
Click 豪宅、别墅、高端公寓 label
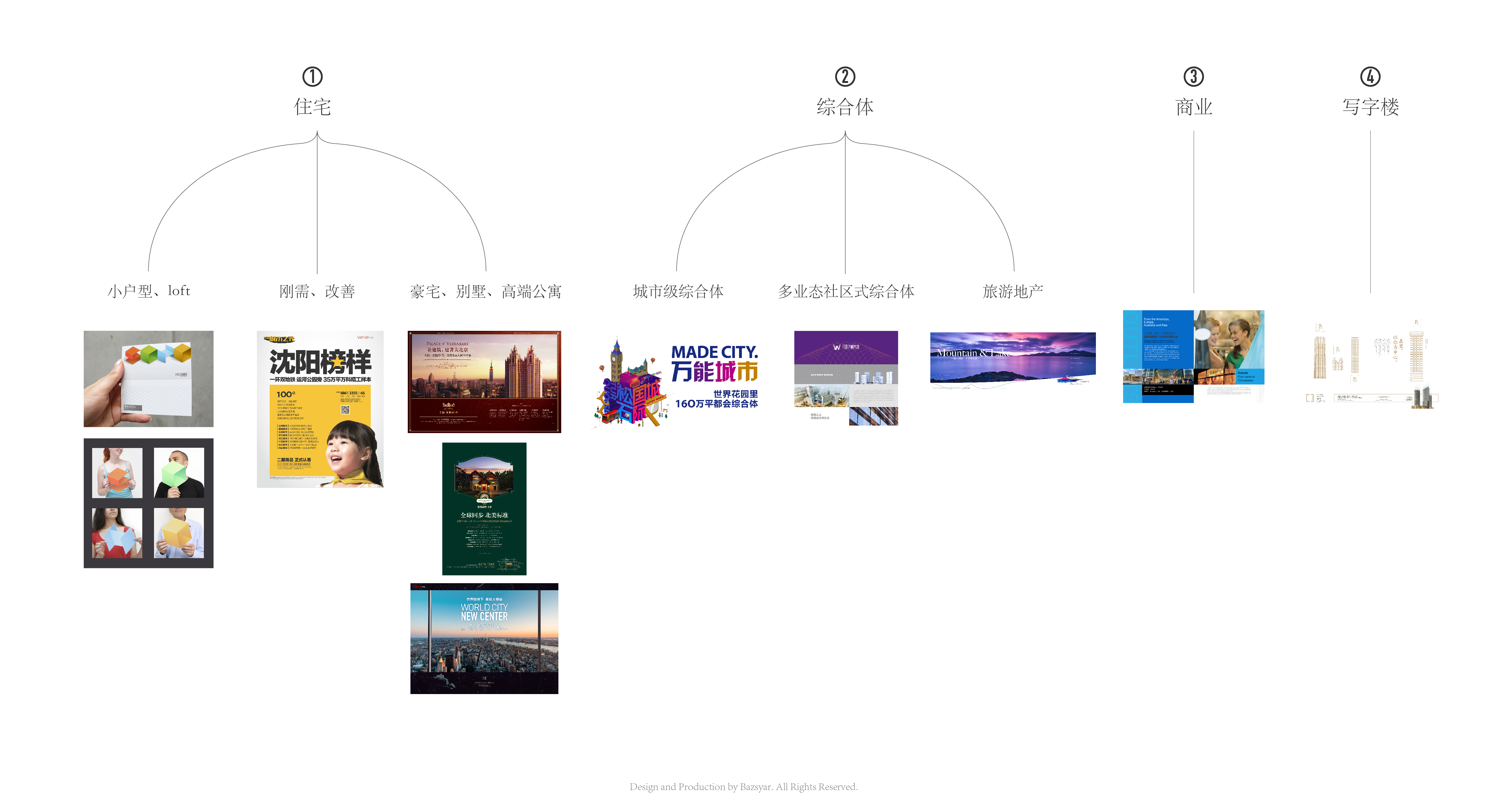[485, 291]
